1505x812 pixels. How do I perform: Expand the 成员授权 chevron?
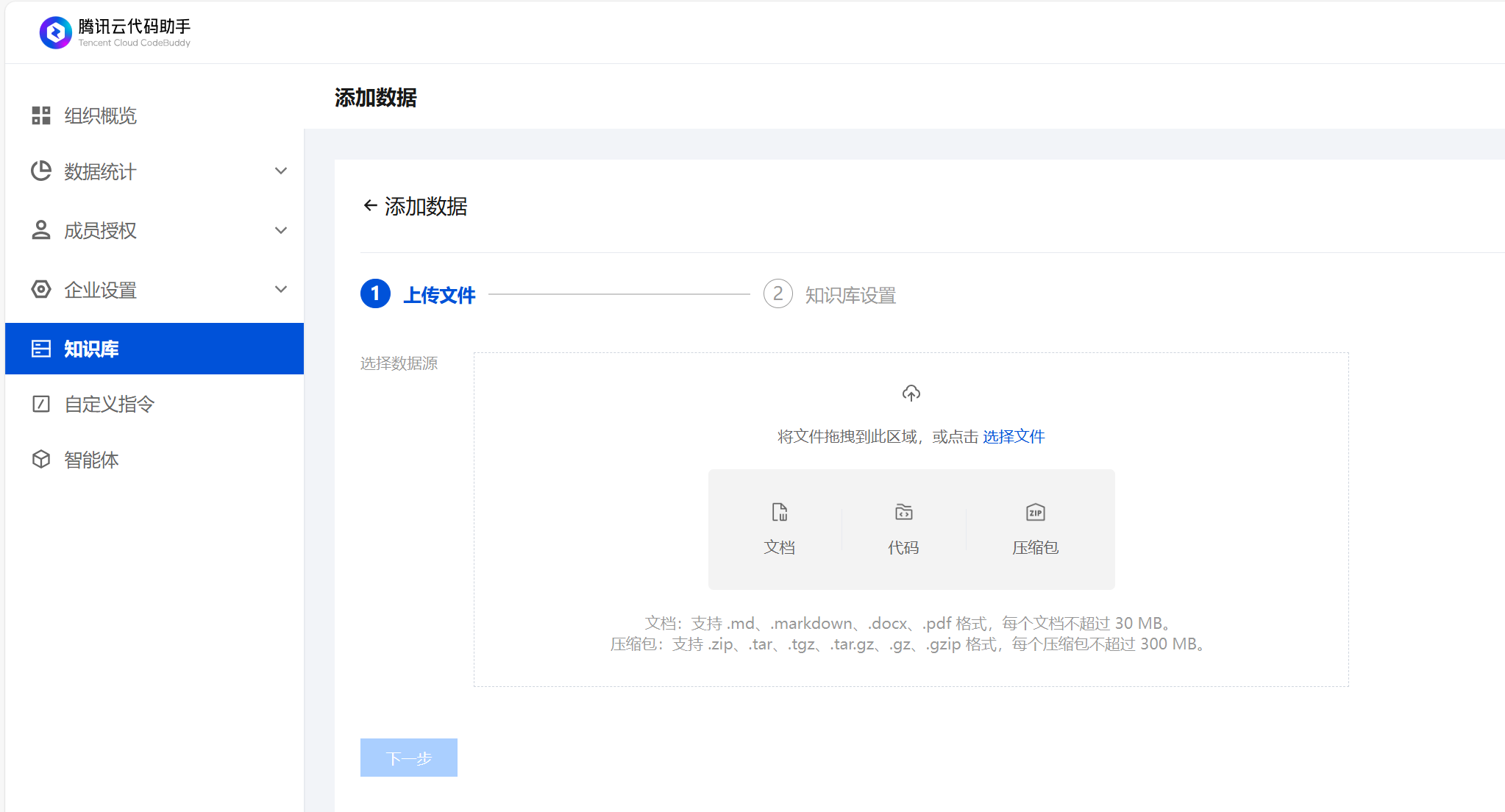pos(280,230)
